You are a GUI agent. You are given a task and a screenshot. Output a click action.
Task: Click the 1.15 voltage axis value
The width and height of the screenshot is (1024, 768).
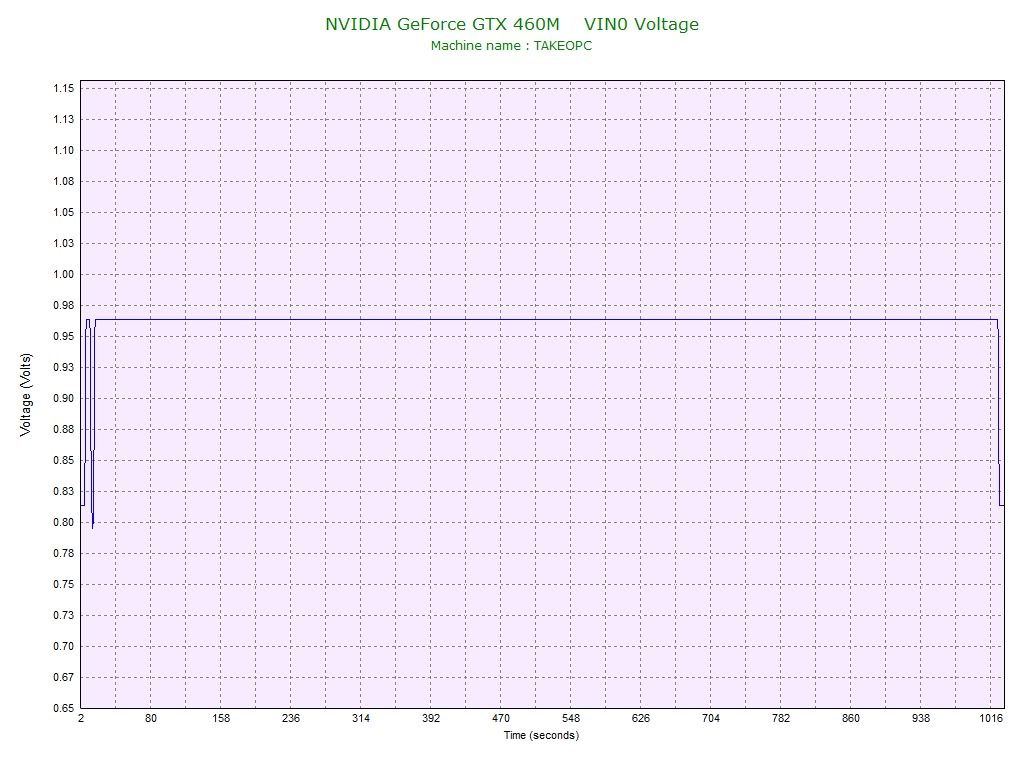coord(63,88)
